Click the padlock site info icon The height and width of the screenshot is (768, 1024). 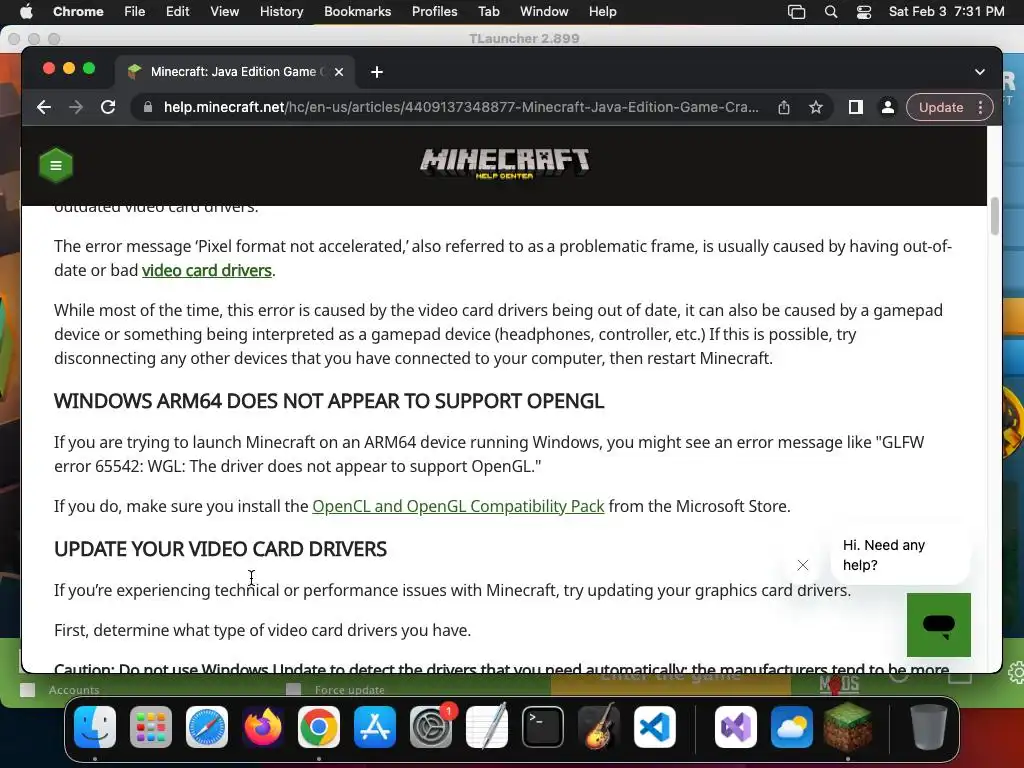[x=148, y=107]
